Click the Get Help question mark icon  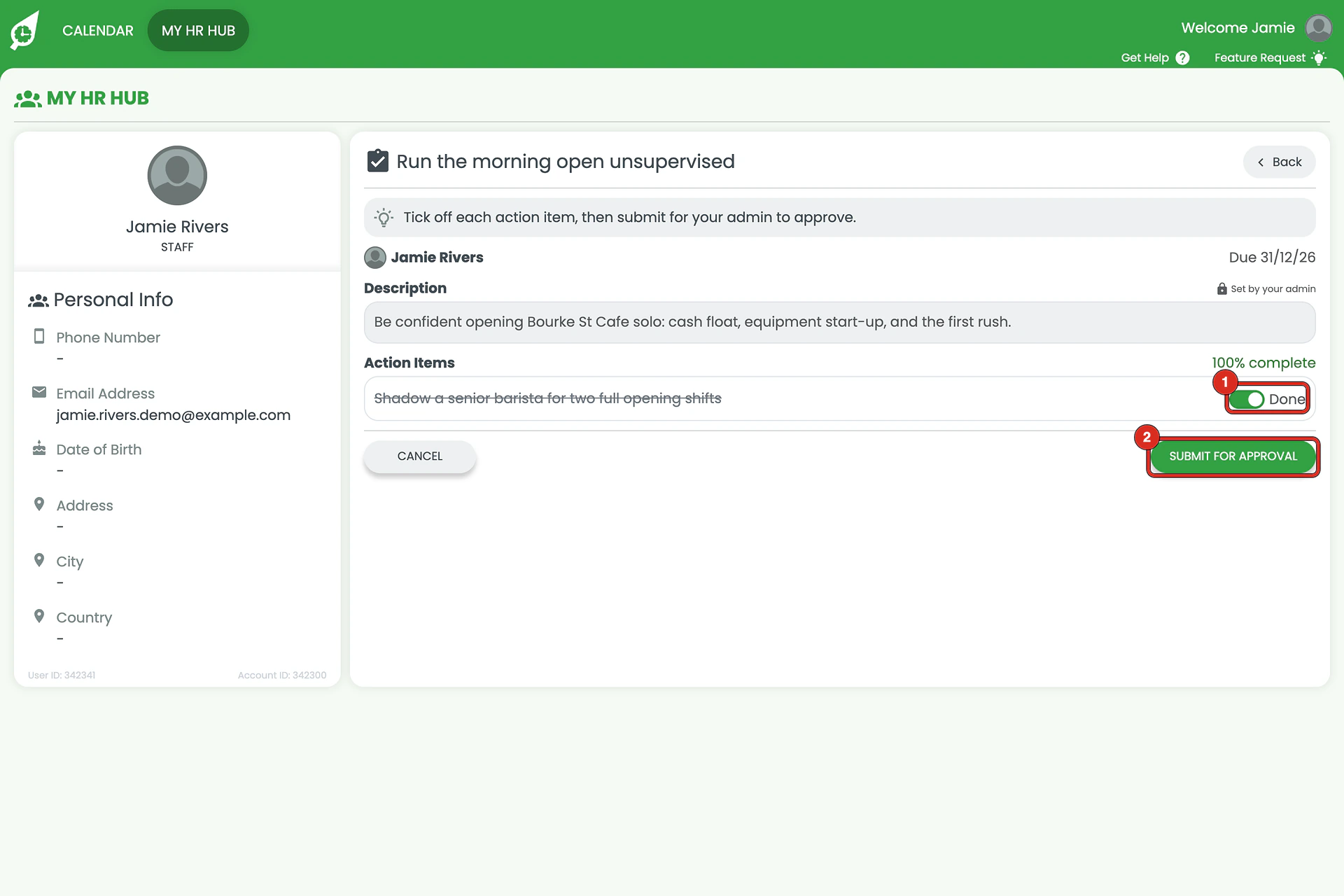(x=1182, y=58)
